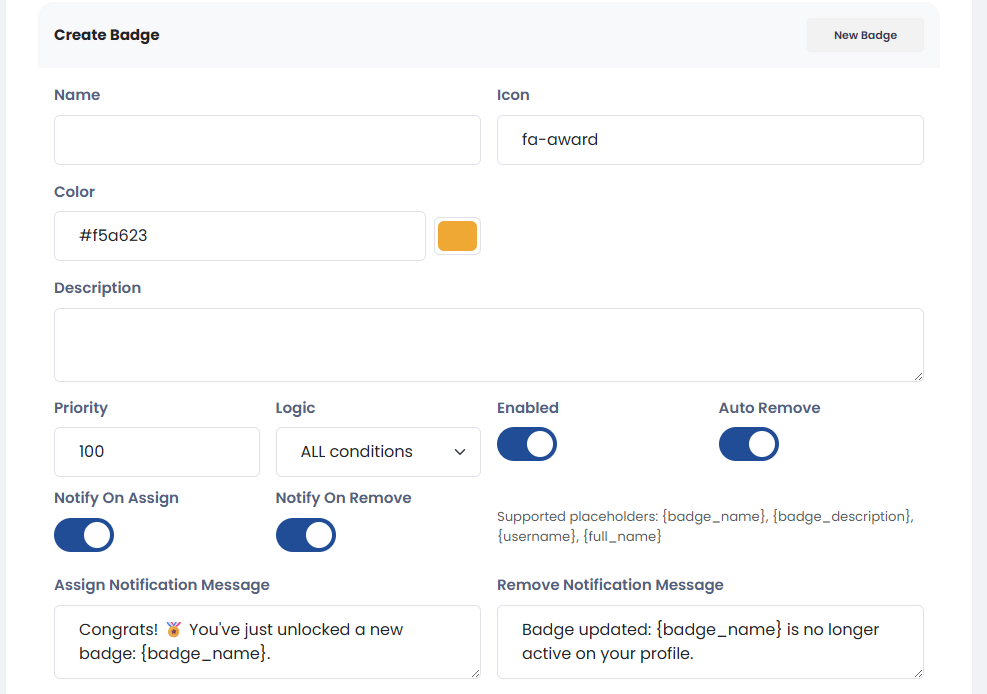Click the Priority field showing 100

(156, 452)
